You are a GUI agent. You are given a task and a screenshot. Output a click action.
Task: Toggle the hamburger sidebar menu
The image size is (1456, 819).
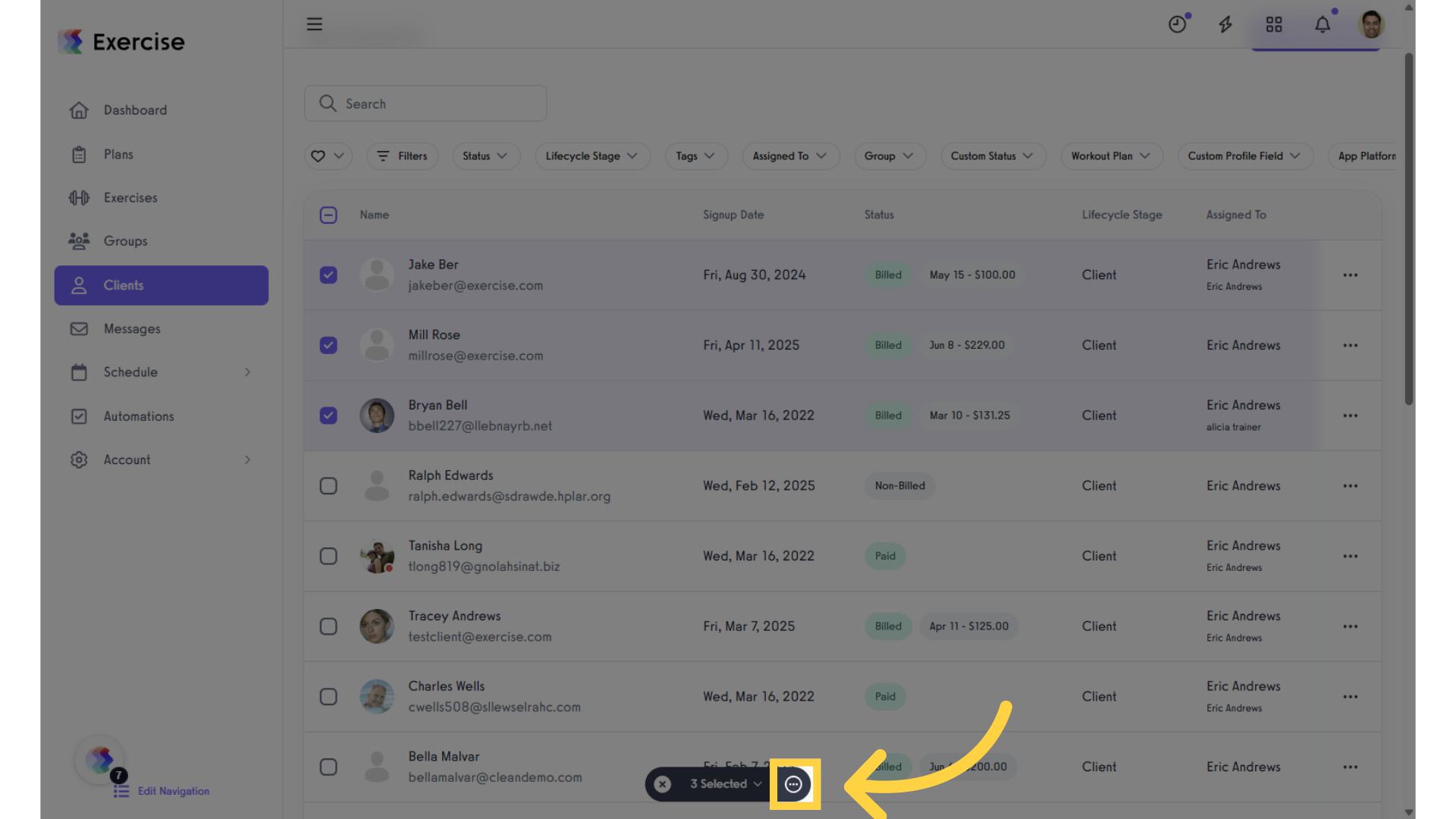pyautogui.click(x=315, y=24)
